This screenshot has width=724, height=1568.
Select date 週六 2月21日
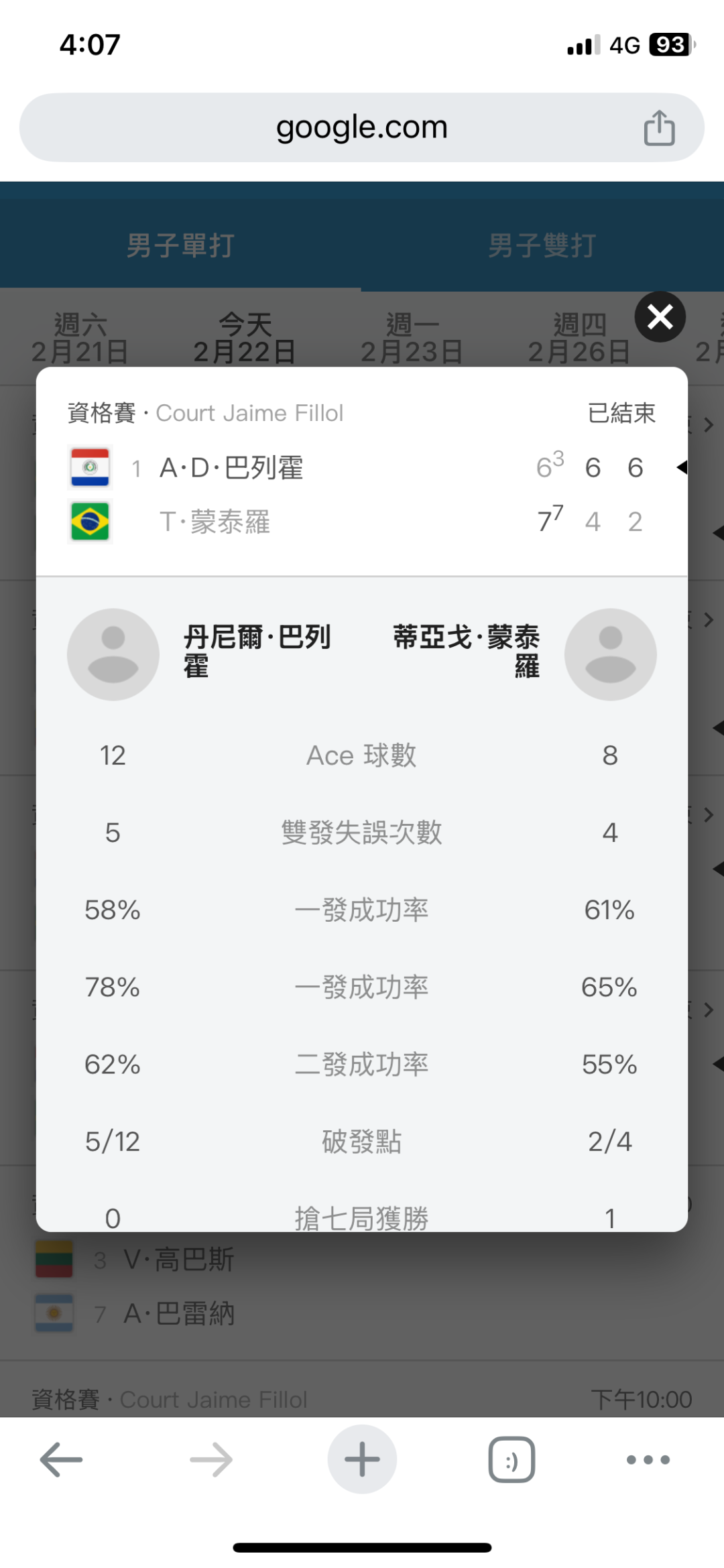(x=80, y=338)
